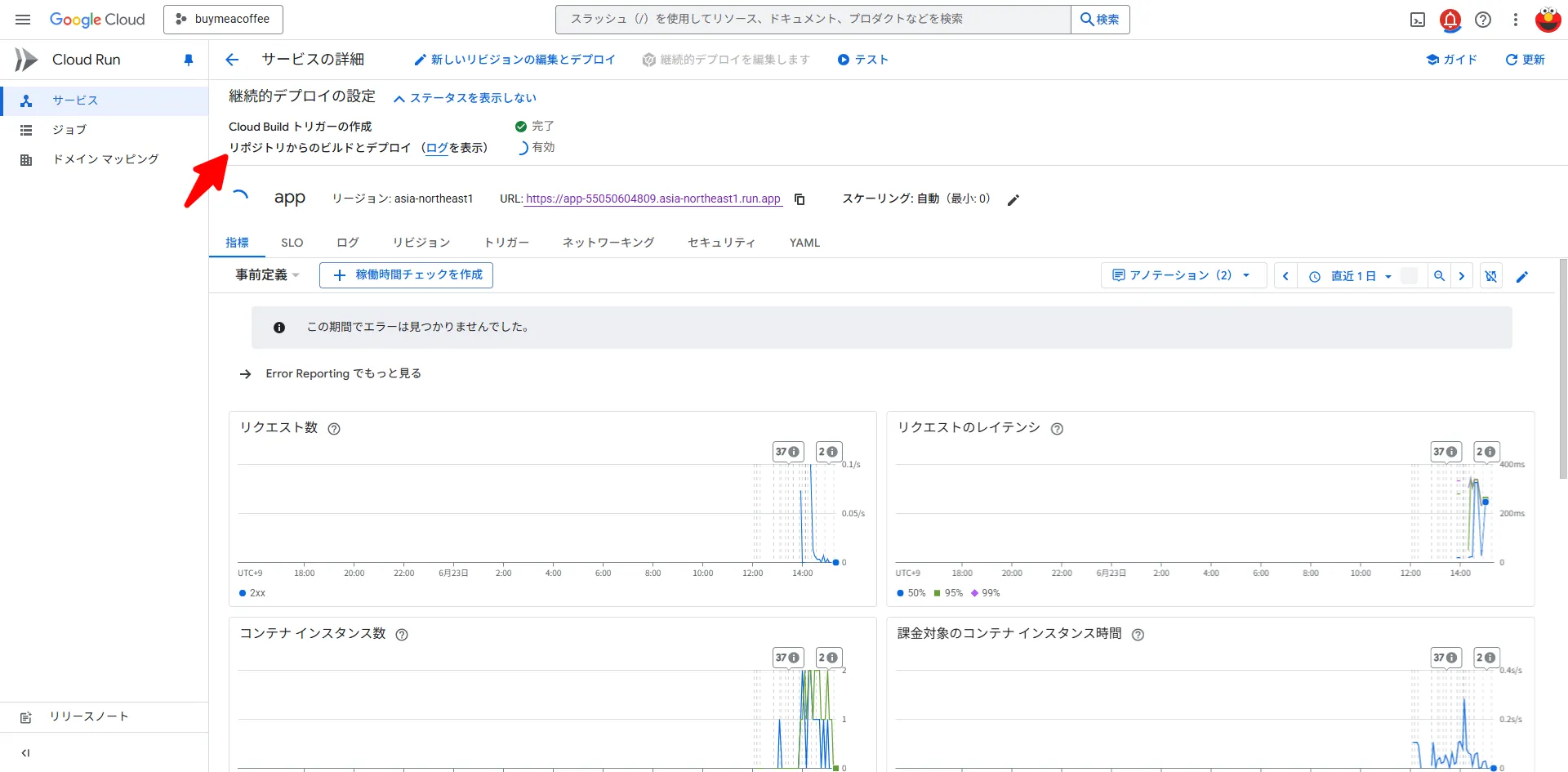Screen dimensions: 1568x772
Task: Open リリースノート in the sidebar
Action: click(105, 716)
